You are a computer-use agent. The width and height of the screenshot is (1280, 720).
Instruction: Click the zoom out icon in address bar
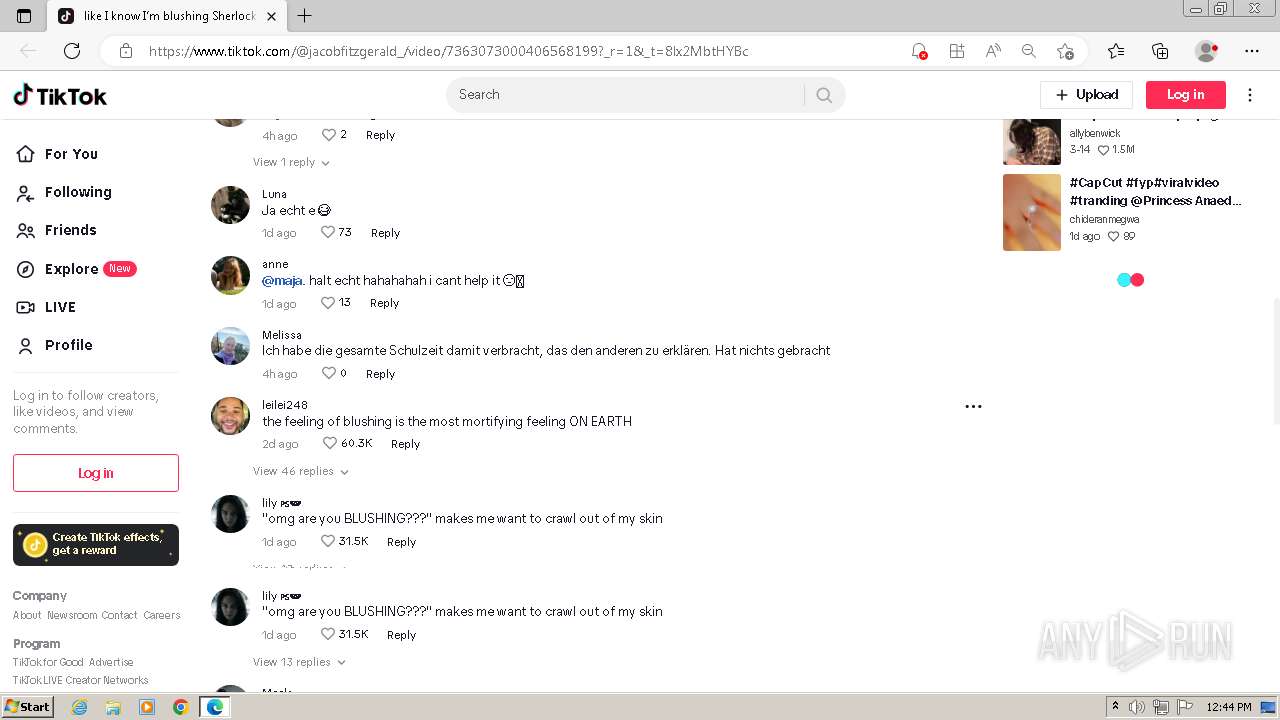coord(1029,51)
